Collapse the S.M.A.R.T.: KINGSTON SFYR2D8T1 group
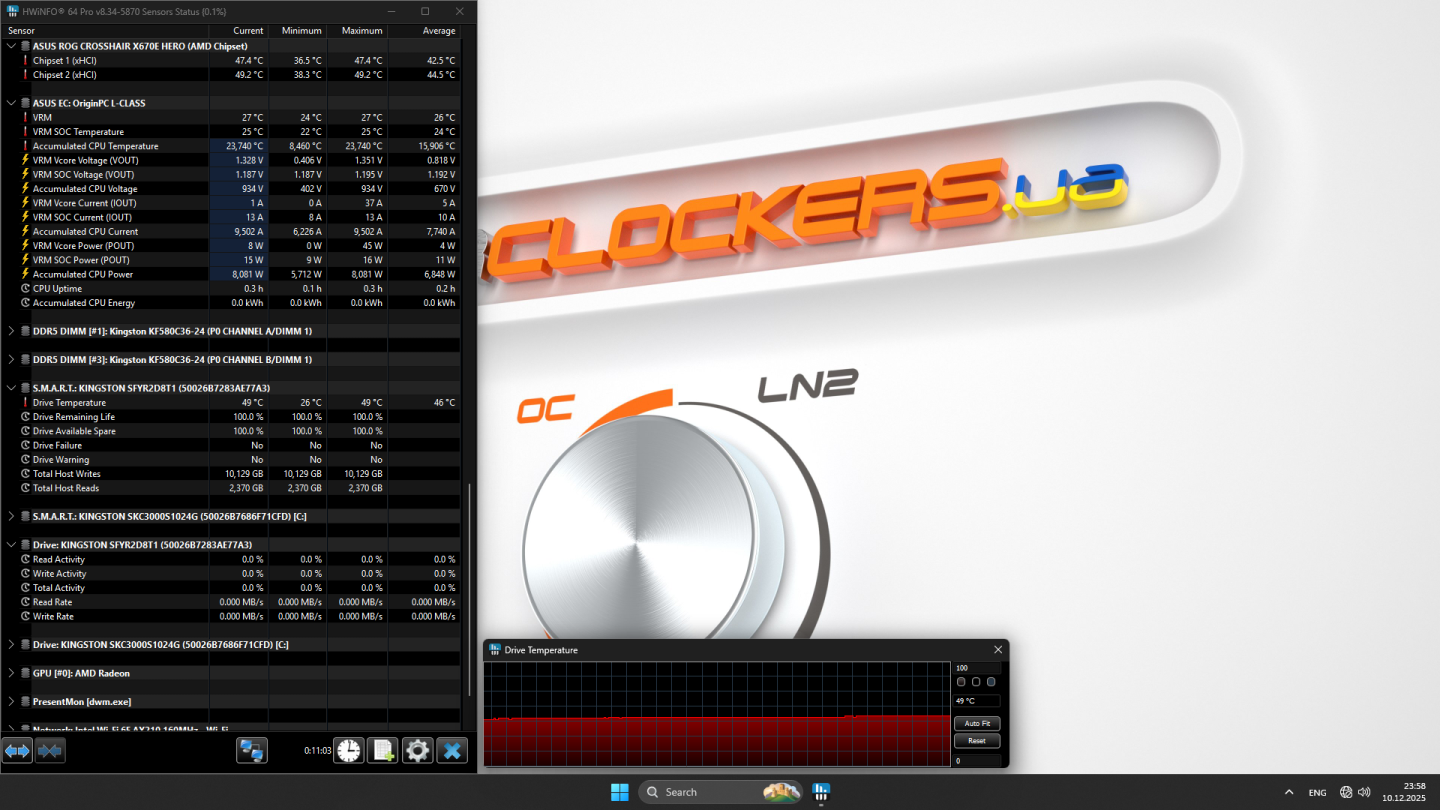Image resolution: width=1440 pixels, height=810 pixels. pyautogui.click(x=11, y=388)
